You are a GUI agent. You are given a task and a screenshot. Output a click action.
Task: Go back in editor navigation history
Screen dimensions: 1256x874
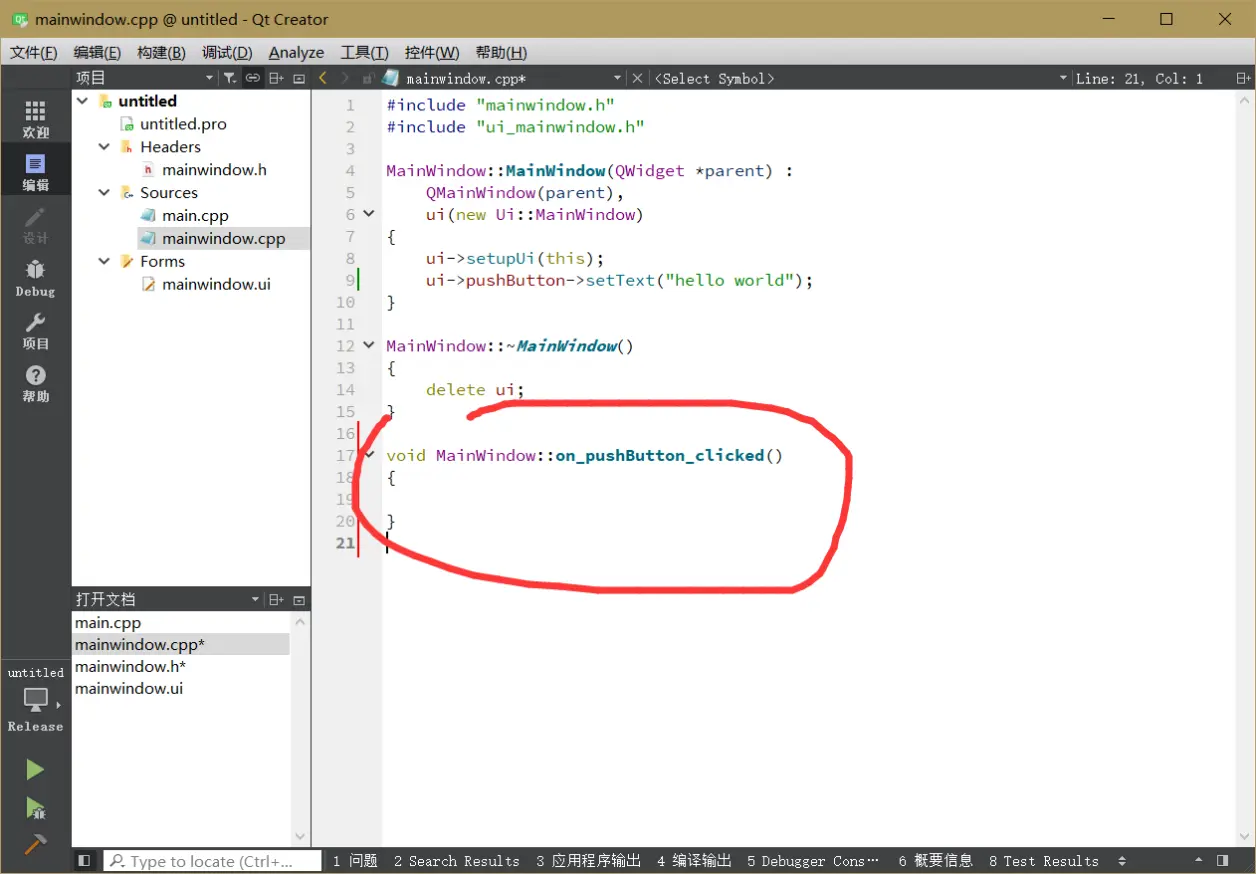coord(323,78)
